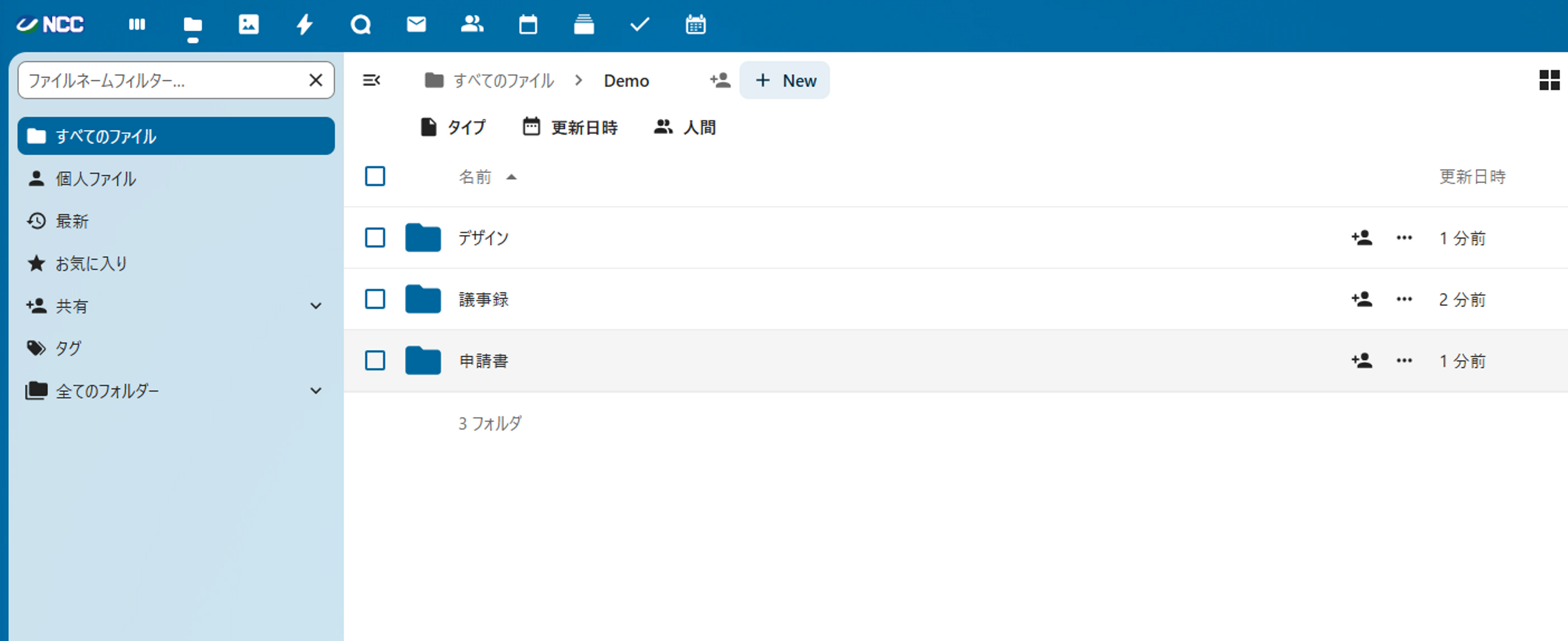Open the デザイン folder icon

[x=423, y=238]
